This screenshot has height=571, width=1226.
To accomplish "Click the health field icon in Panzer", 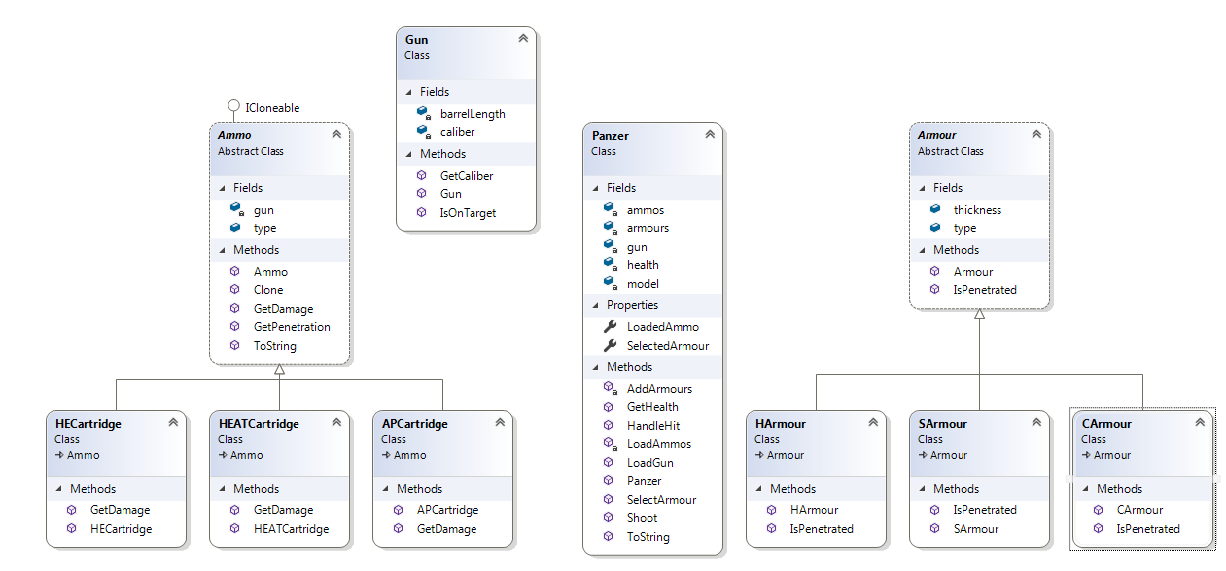I will [610, 265].
